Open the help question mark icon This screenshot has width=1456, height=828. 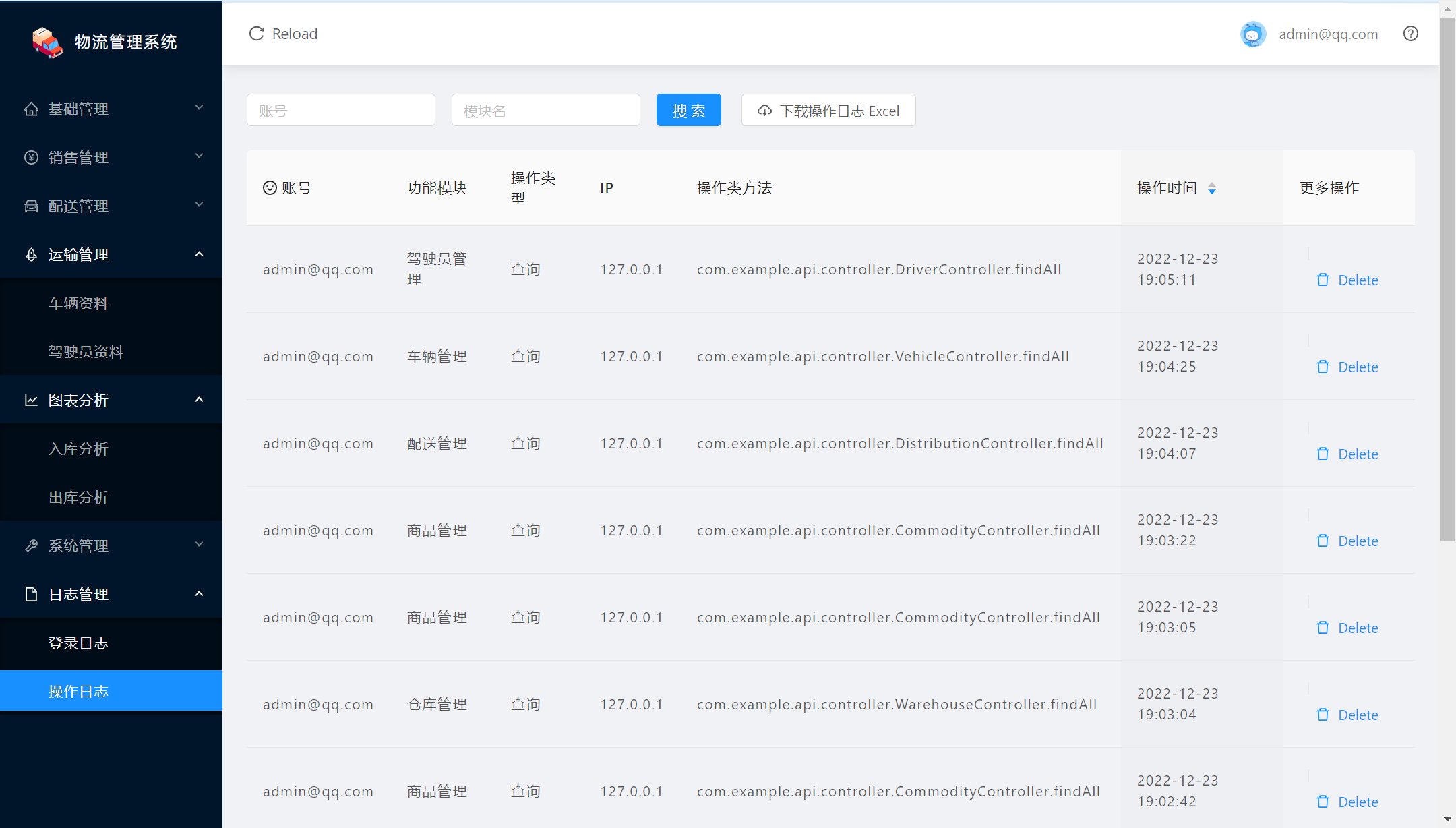[x=1411, y=34]
